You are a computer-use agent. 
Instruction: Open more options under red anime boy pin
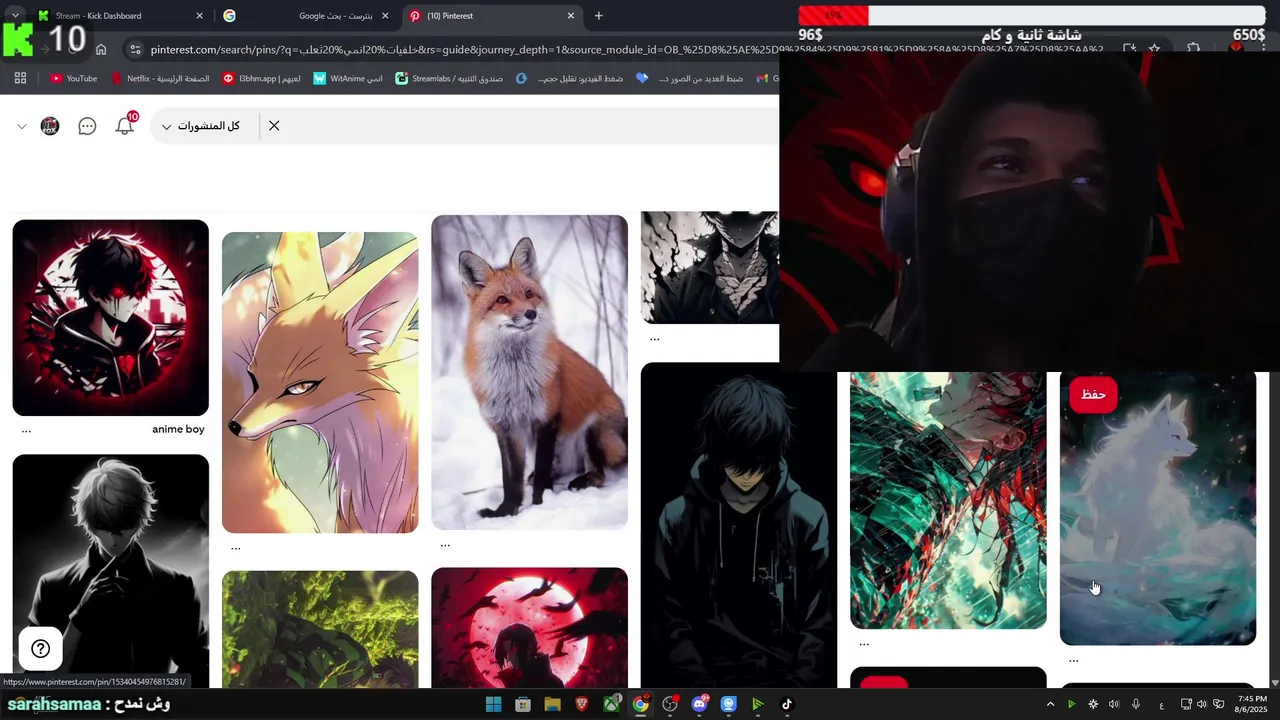[26, 430]
